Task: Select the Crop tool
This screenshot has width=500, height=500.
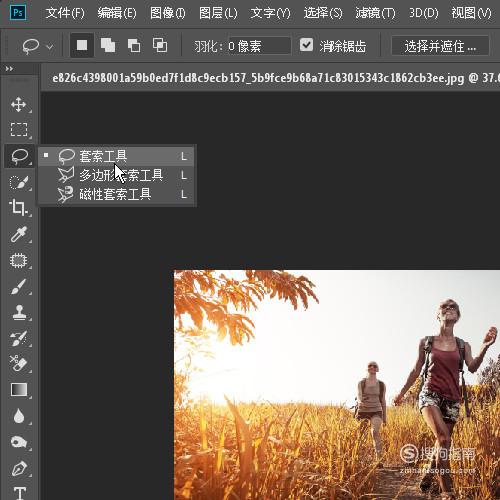Action: pos(18,207)
